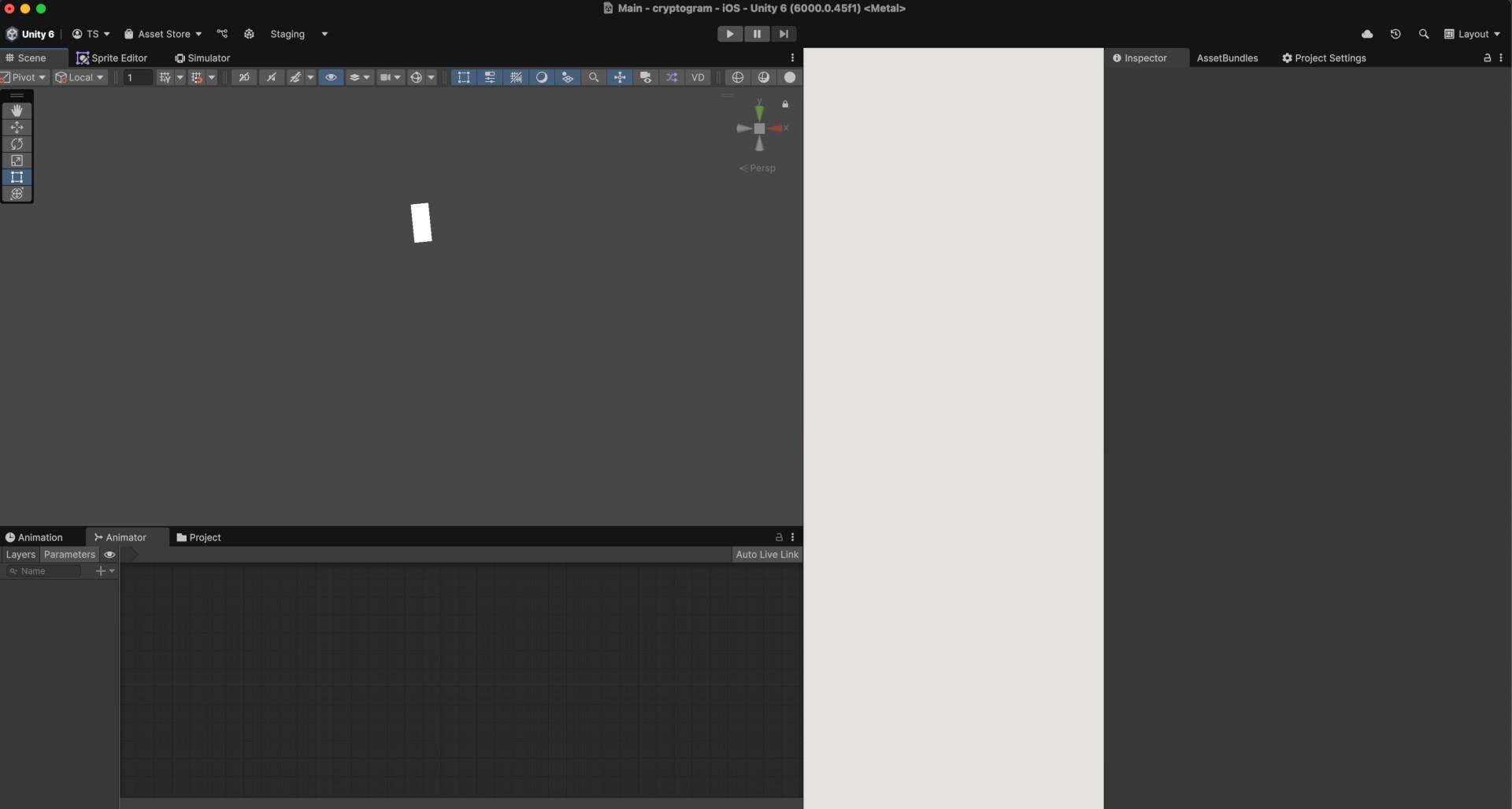1512x809 pixels.
Task: Select the Move tool
Action: tap(17, 128)
